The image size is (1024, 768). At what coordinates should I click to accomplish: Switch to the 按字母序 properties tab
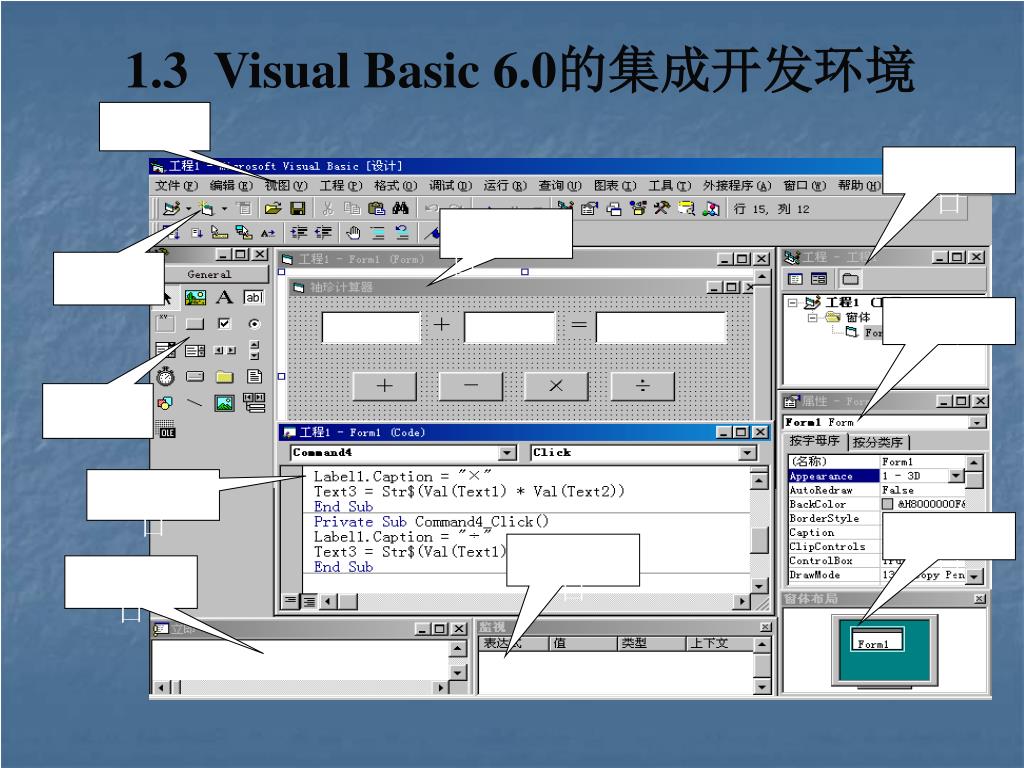[814, 441]
